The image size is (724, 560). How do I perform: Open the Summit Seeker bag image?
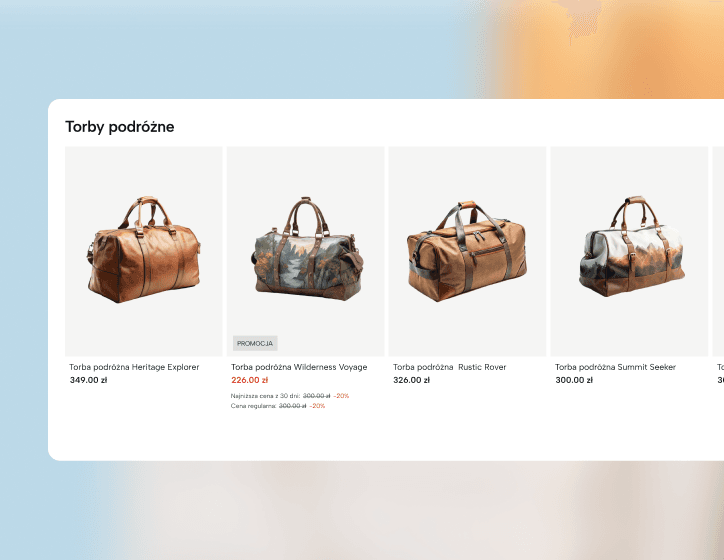[629, 251]
